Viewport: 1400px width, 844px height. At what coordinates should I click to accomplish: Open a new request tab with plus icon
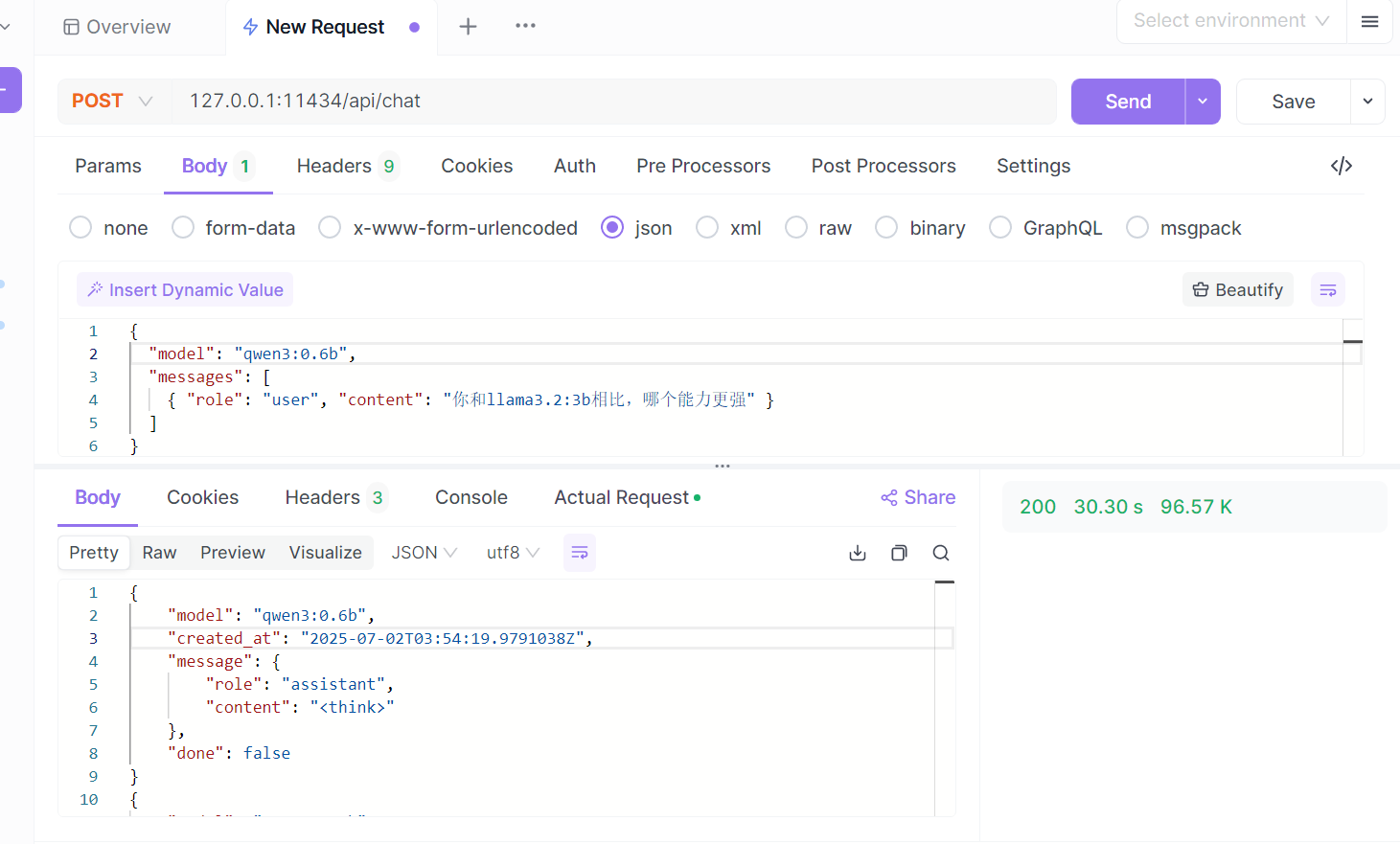click(468, 27)
